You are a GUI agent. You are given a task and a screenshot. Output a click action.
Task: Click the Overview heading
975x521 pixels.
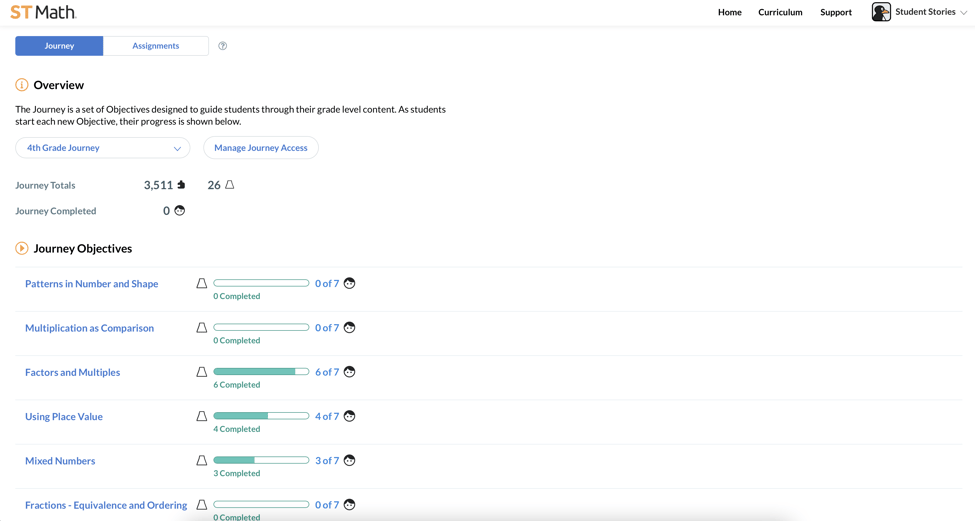click(58, 85)
